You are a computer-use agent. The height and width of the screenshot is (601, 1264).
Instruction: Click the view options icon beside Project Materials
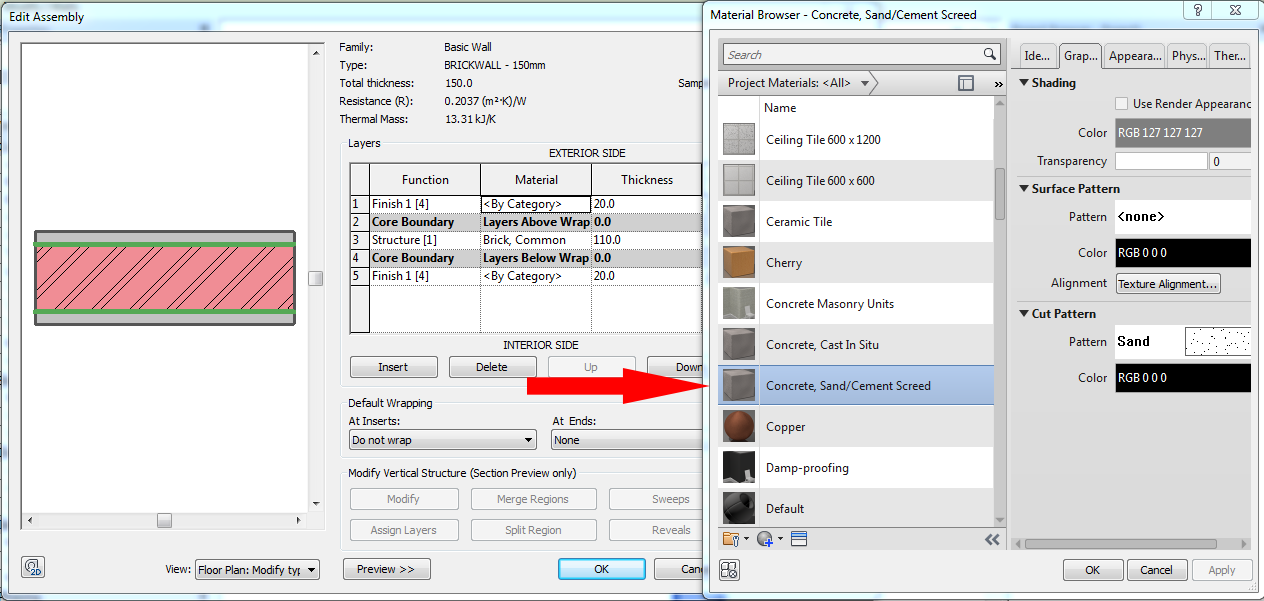click(965, 83)
